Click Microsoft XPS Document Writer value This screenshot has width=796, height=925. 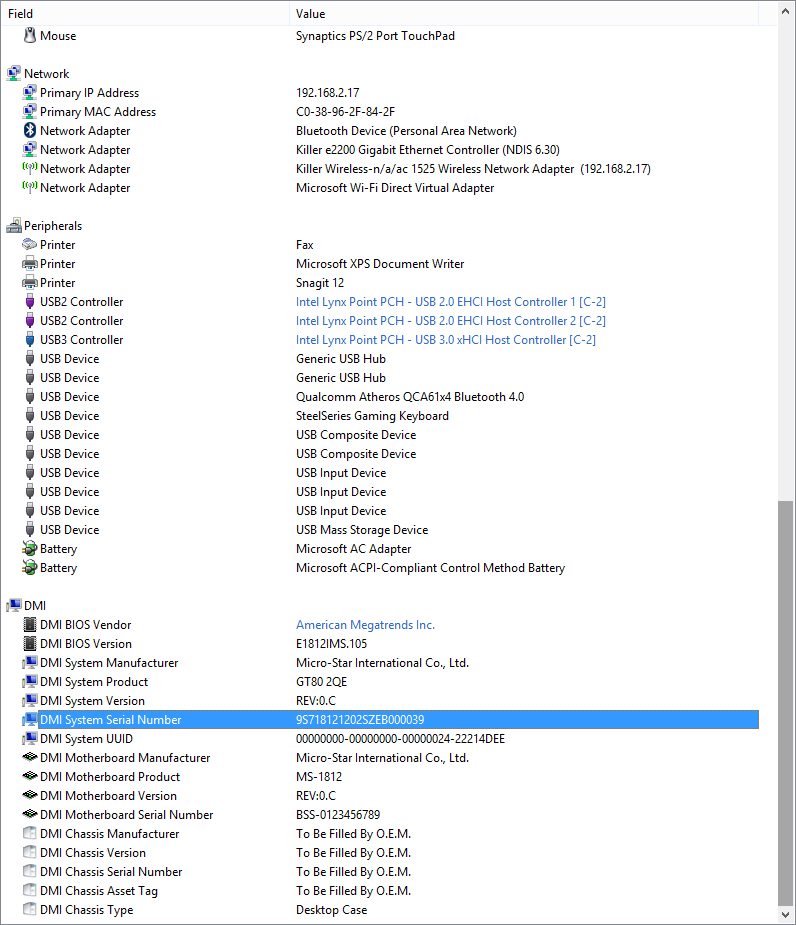click(380, 264)
